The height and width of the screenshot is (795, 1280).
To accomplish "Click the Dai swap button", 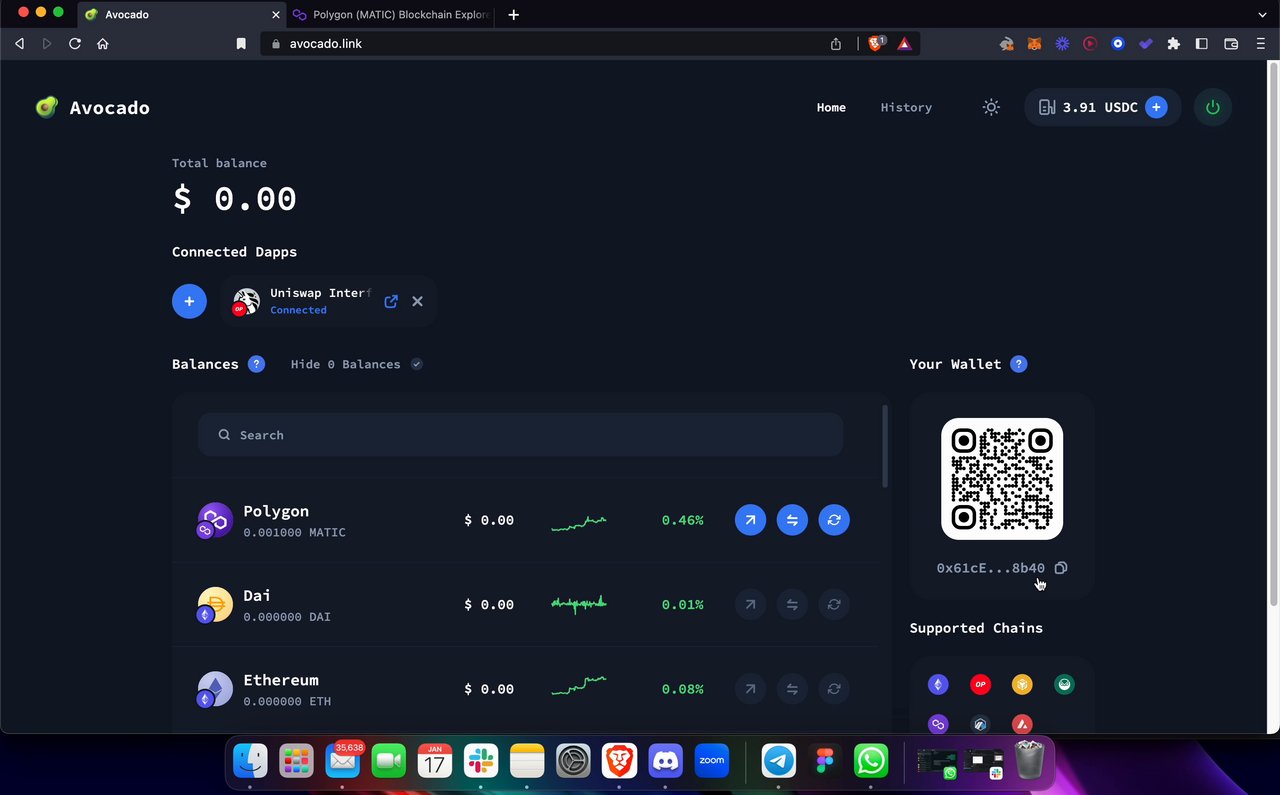I will (792, 604).
